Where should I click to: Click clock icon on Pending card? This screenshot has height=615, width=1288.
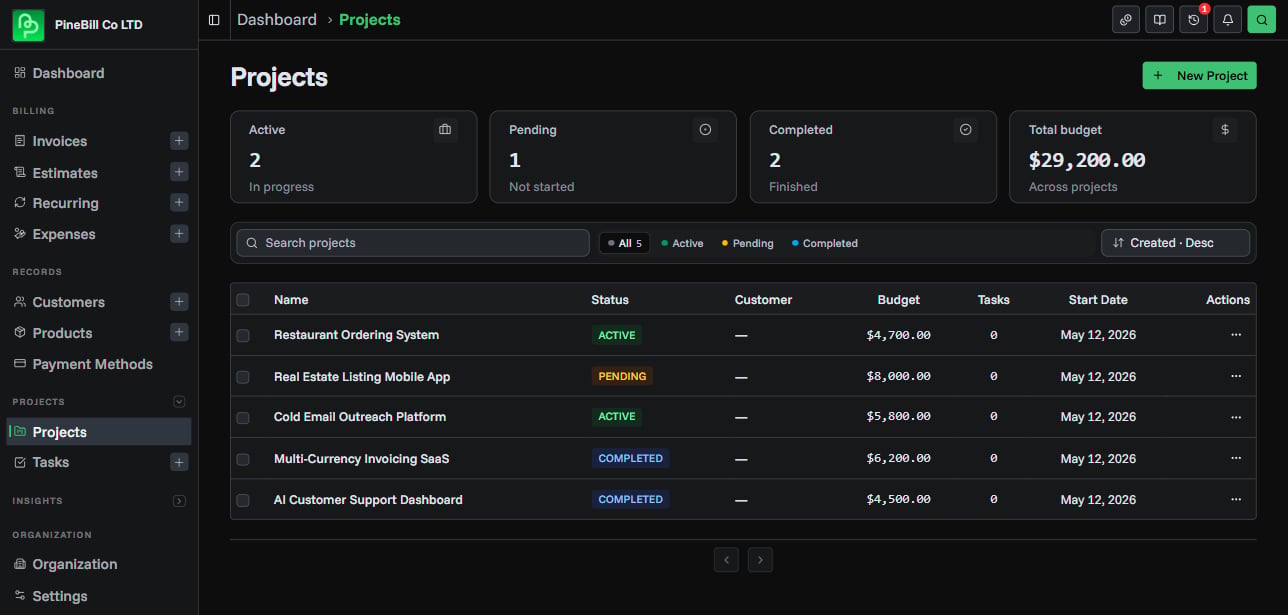click(x=705, y=130)
